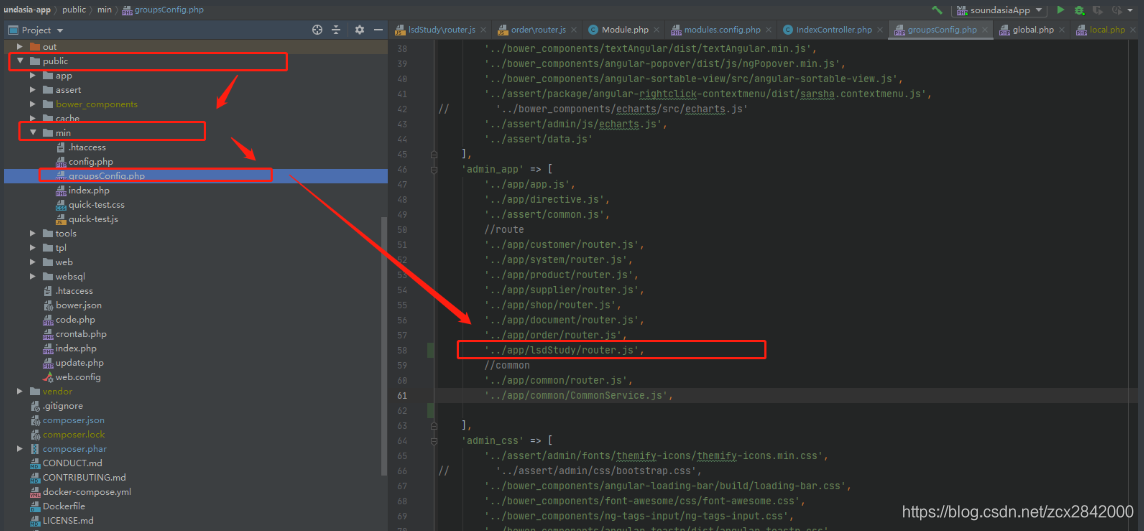
Task: Close the global.php tab
Action: [1062, 30]
